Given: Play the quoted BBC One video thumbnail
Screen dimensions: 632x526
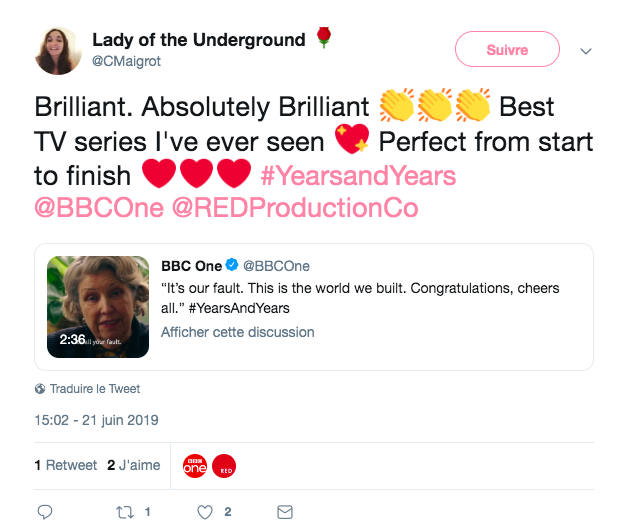Looking at the screenshot, I should point(98,307).
